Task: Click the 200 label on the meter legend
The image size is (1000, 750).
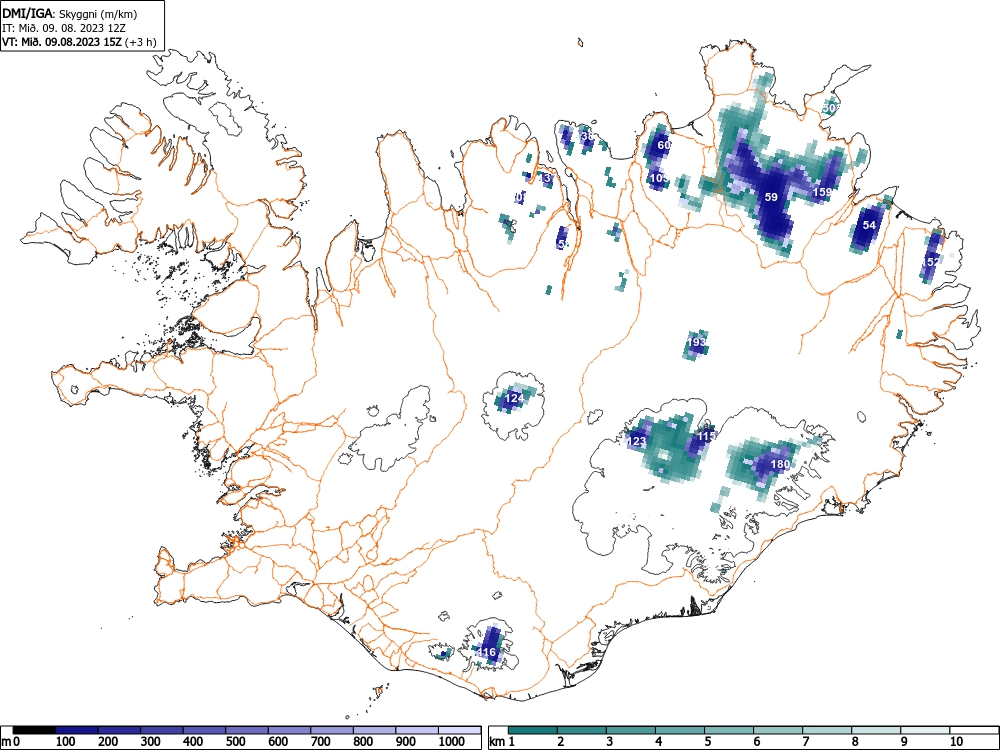Action: [108, 742]
